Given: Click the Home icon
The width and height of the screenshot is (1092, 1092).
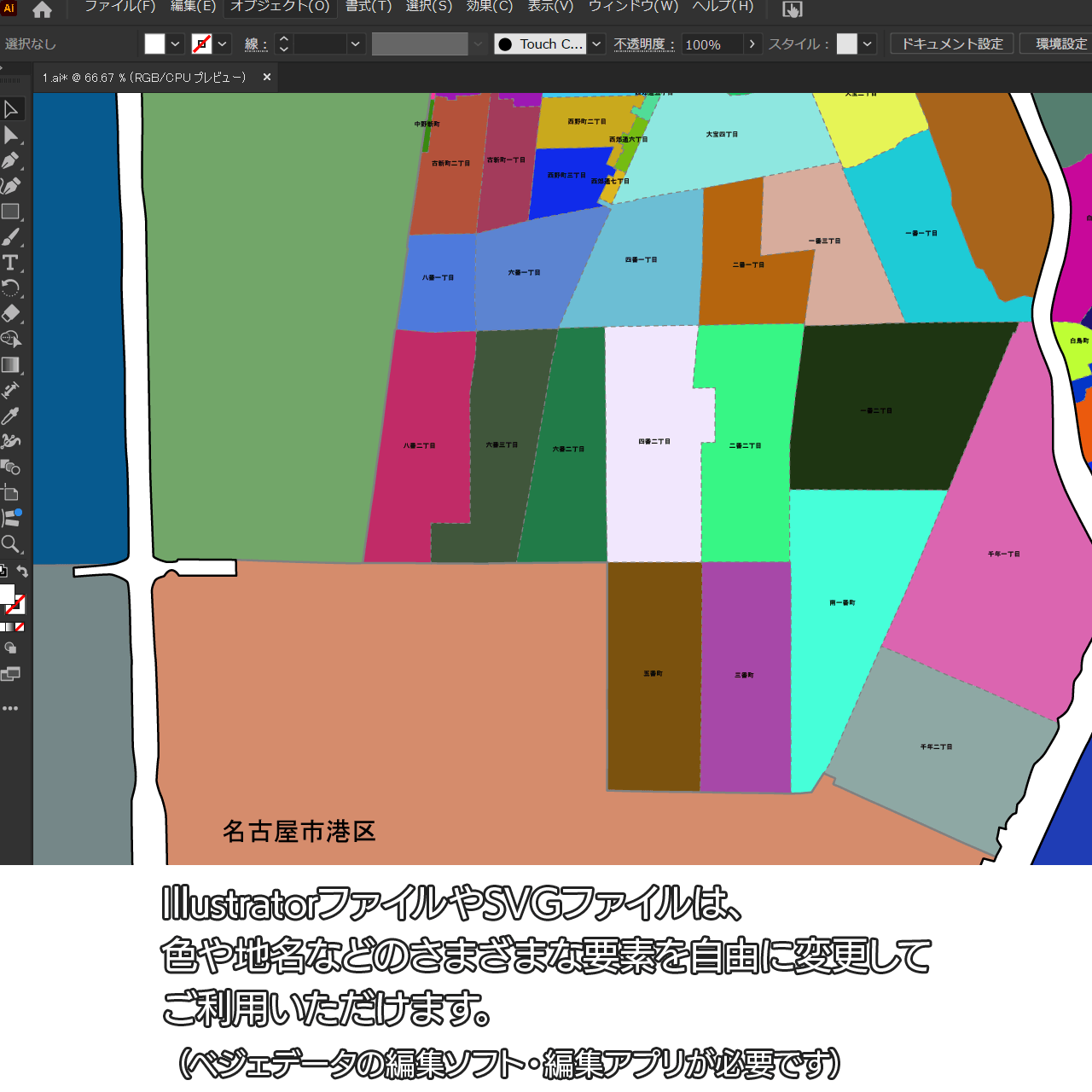Looking at the screenshot, I should coord(42,10).
